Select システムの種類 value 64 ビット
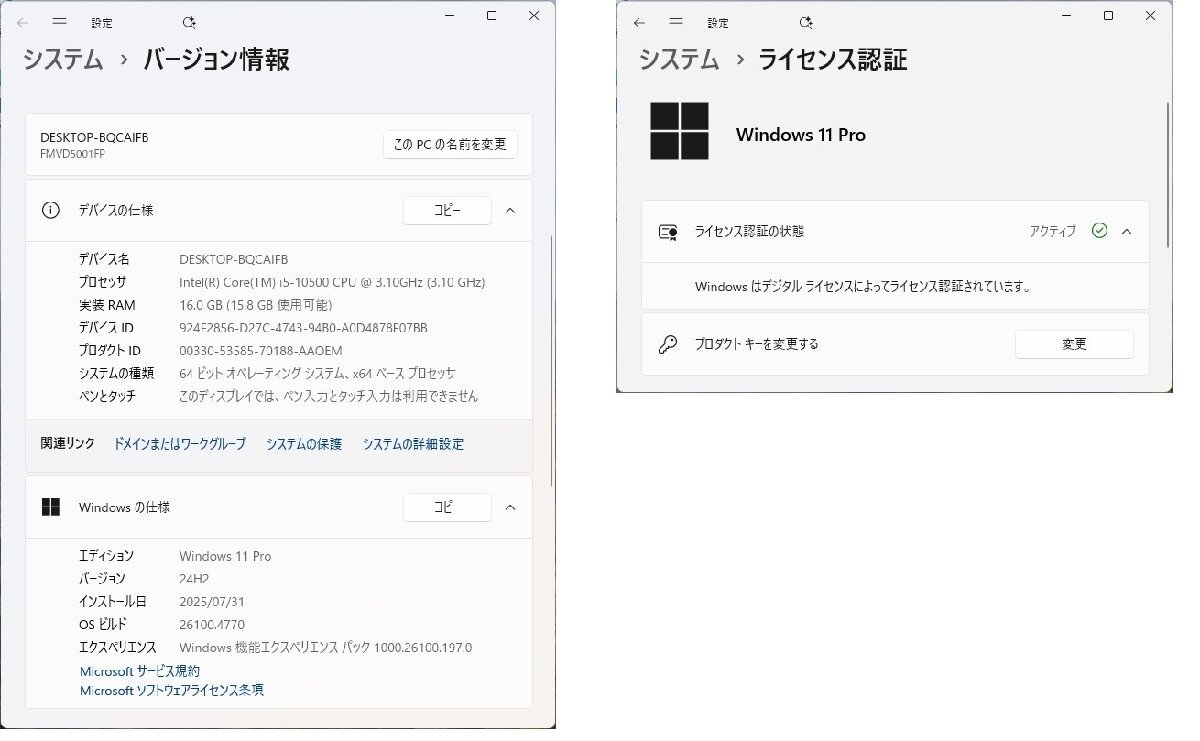Image resolution: width=1200 pixels, height=741 pixels. [x=318, y=373]
